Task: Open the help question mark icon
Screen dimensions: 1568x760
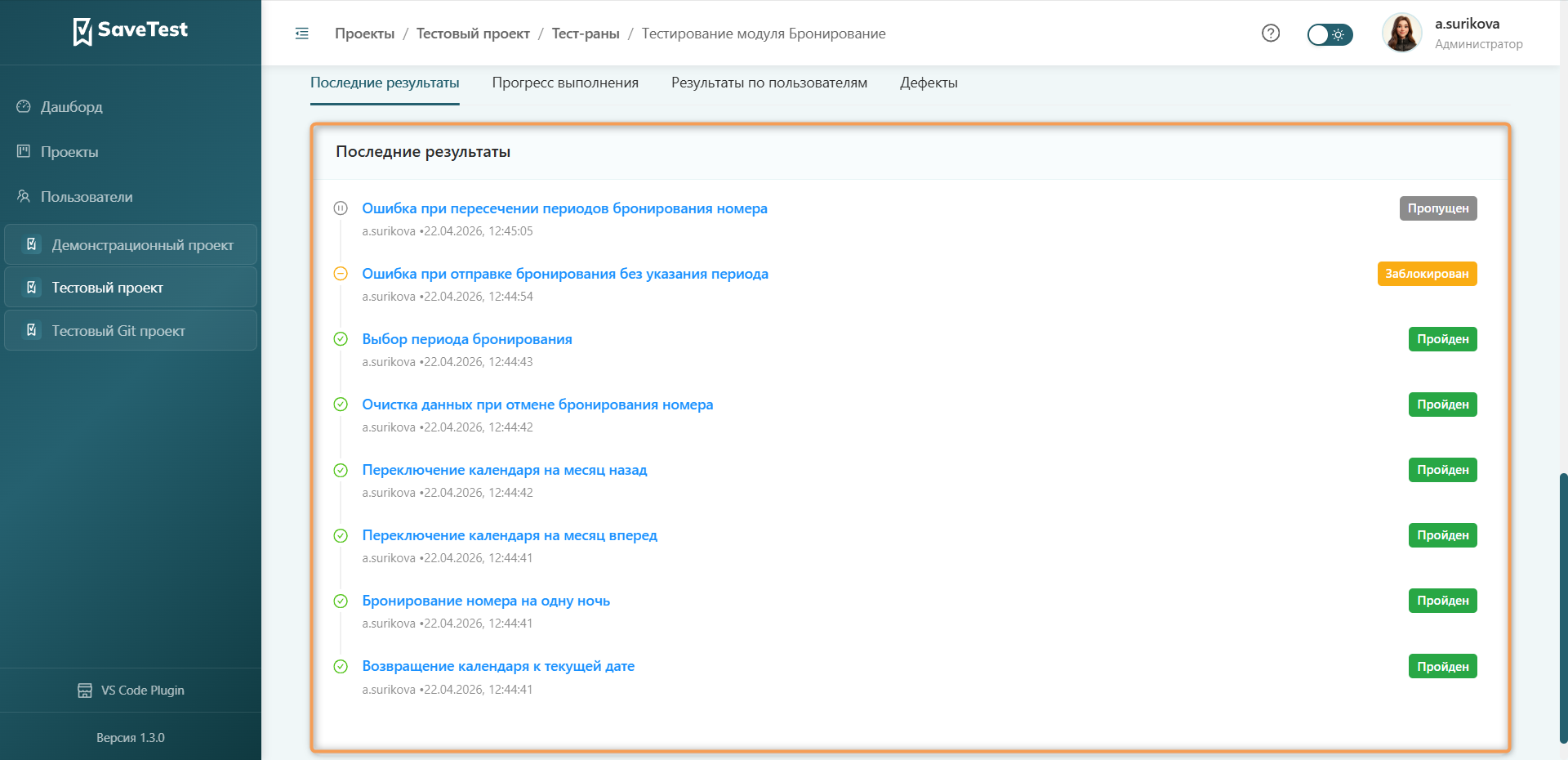Action: (x=1271, y=34)
